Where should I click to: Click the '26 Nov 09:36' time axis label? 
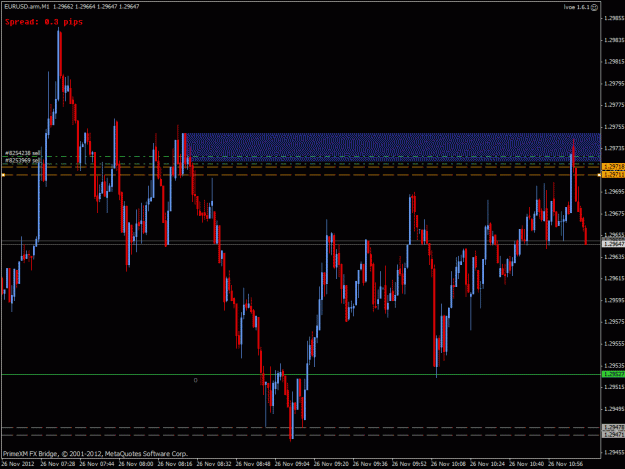(x=370, y=464)
